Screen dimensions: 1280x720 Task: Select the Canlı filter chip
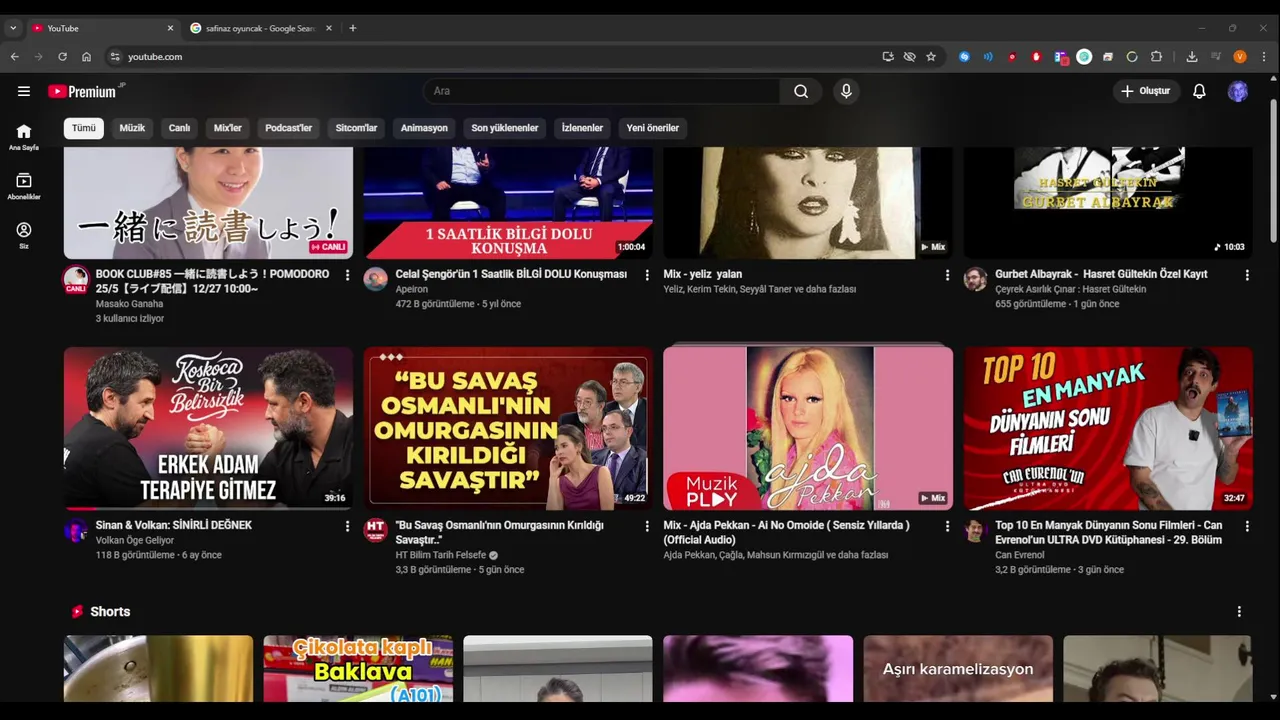179,128
